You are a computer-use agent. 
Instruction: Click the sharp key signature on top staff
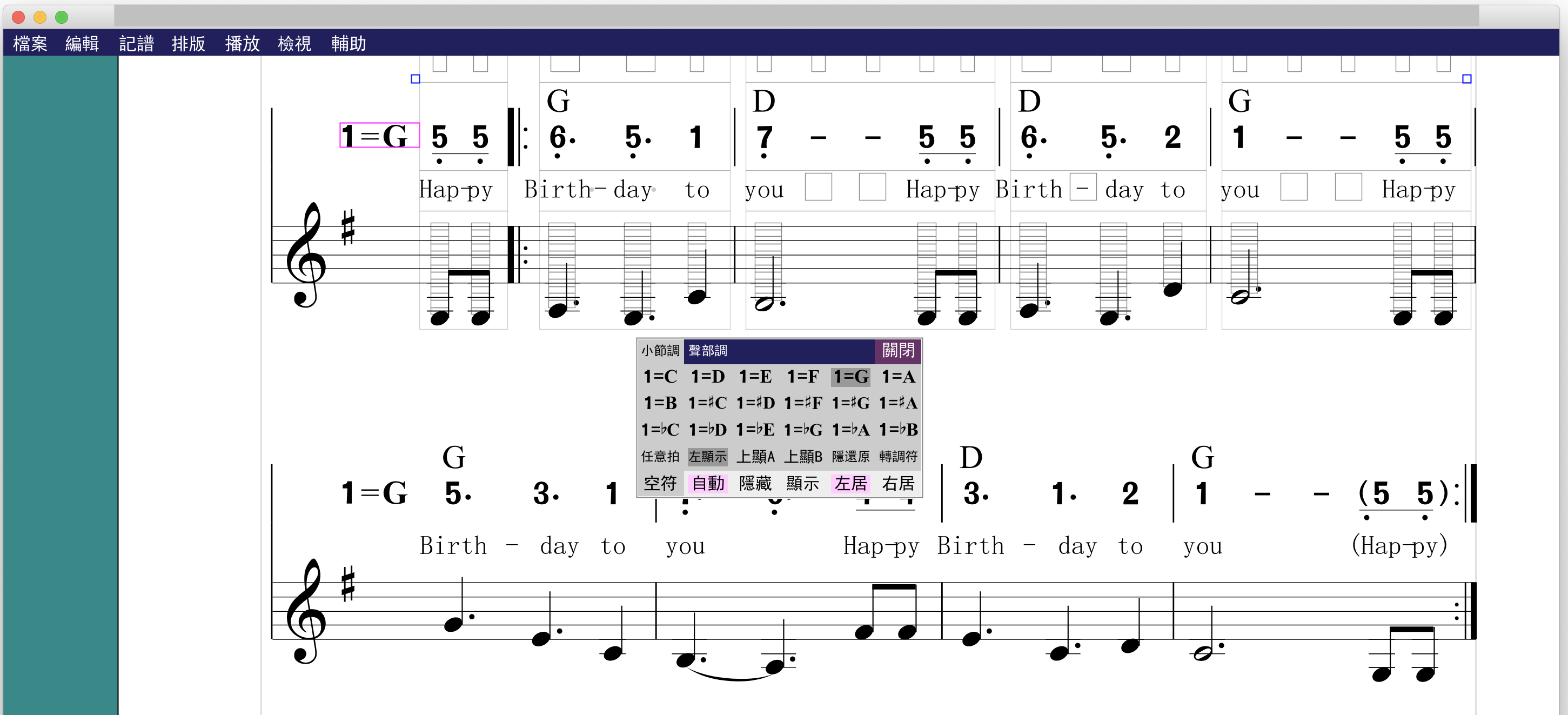pyautogui.click(x=347, y=227)
